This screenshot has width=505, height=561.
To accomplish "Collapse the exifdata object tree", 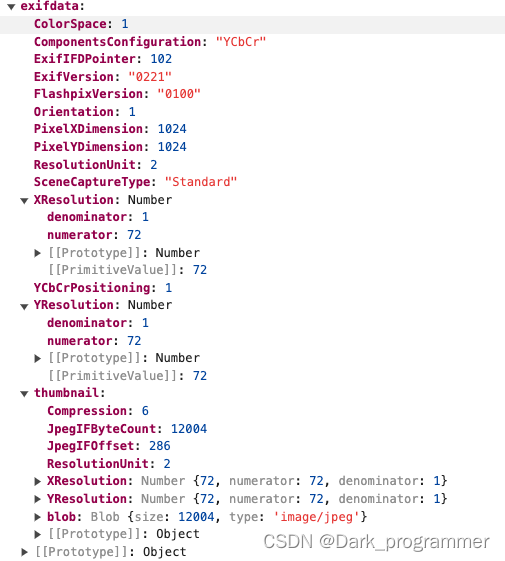I will coord(11,7).
